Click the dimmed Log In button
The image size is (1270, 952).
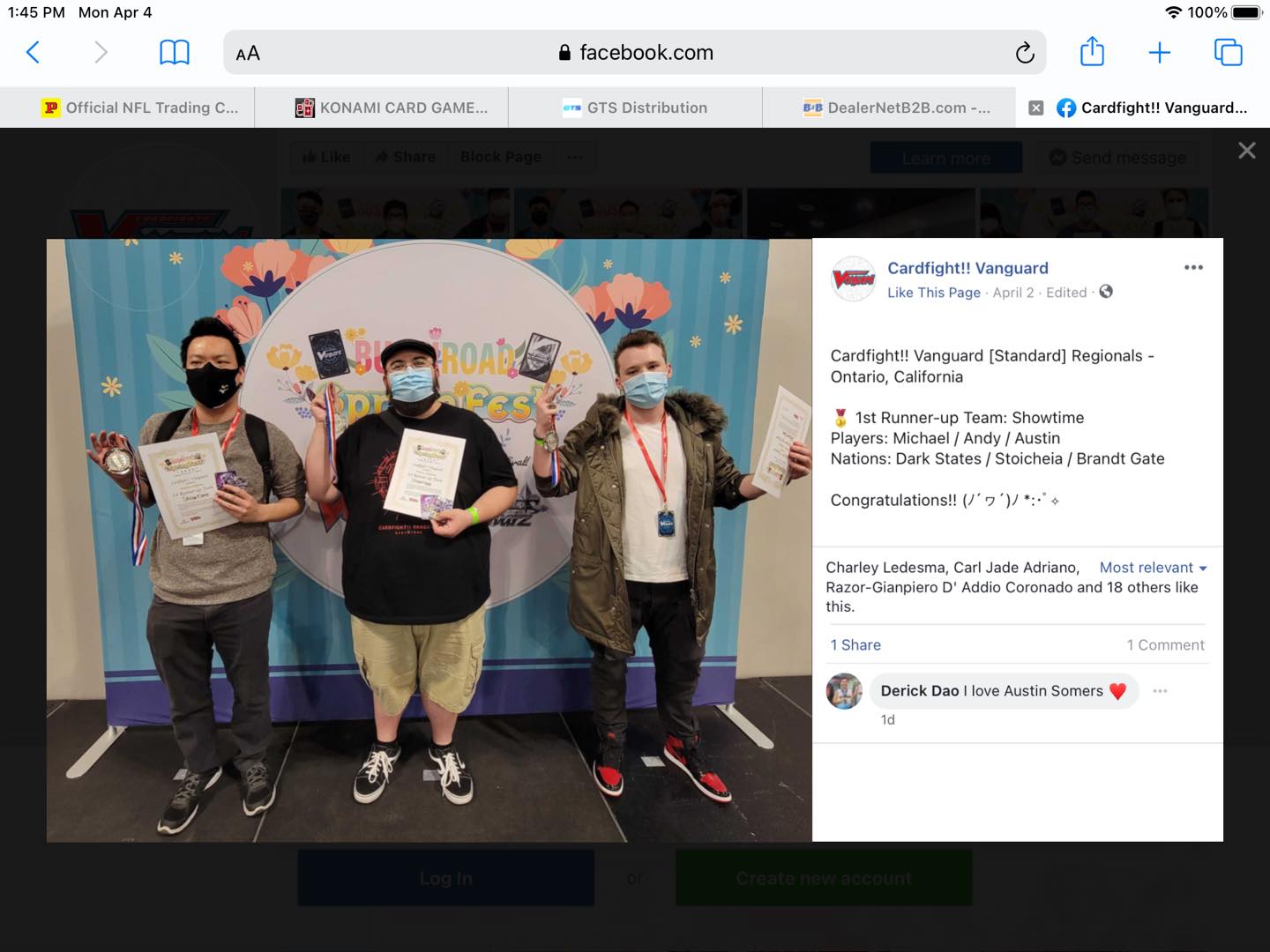pyautogui.click(x=445, y=879)
